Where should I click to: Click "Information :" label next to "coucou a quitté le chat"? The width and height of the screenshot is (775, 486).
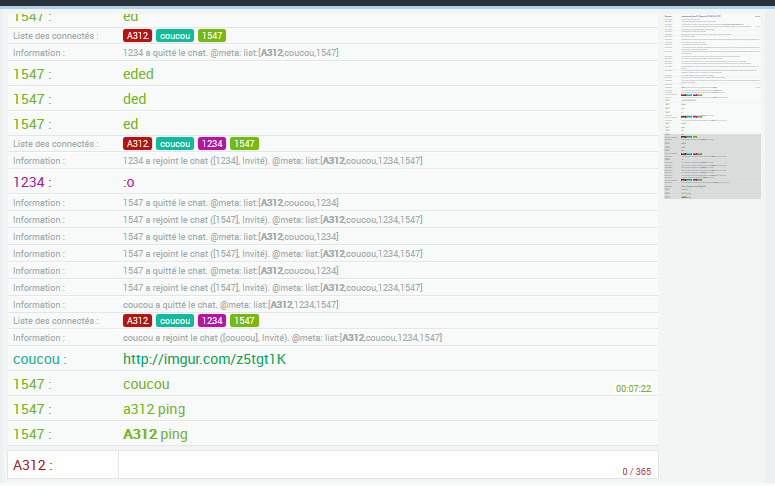(x=39, y=305)
